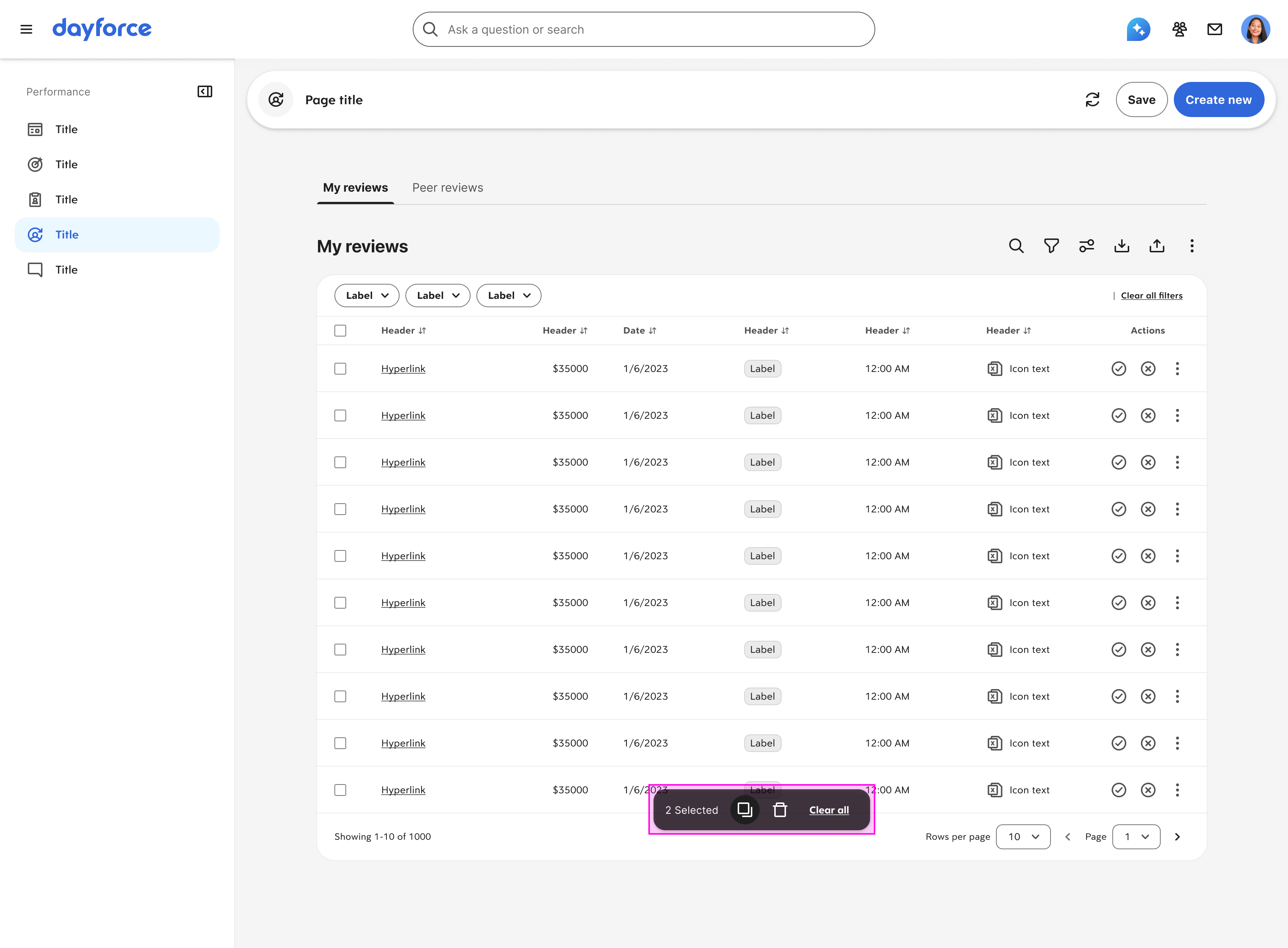The image size is (1288, 948).
Task: Collapse the Performance sidebar panel
Action: pos(205,92)
